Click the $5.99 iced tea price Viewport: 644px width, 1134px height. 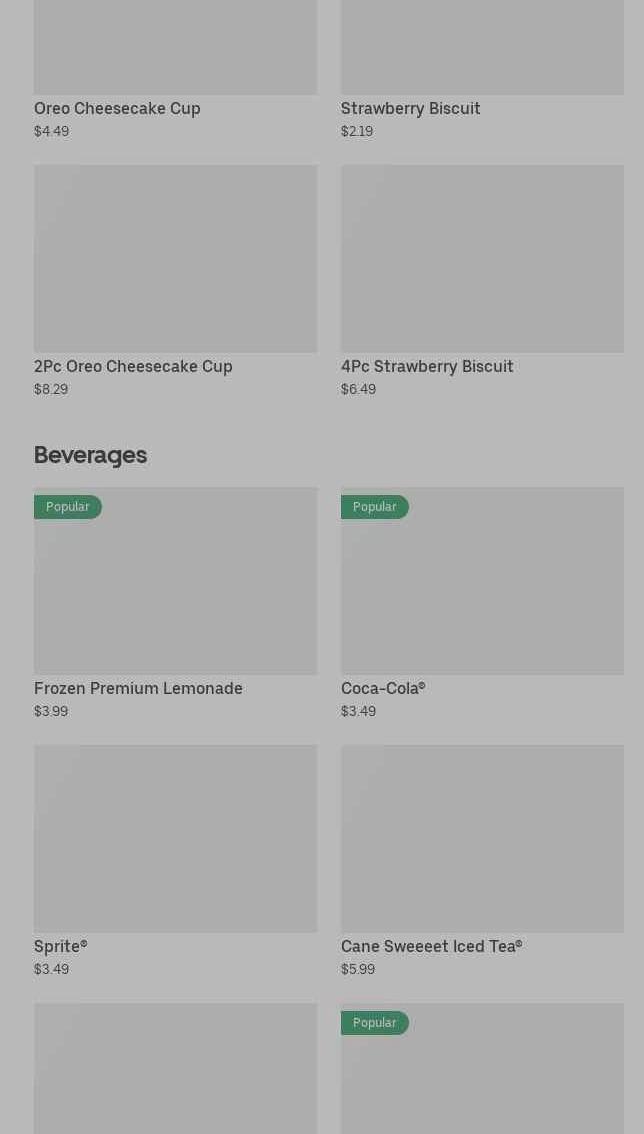(358, 969)
